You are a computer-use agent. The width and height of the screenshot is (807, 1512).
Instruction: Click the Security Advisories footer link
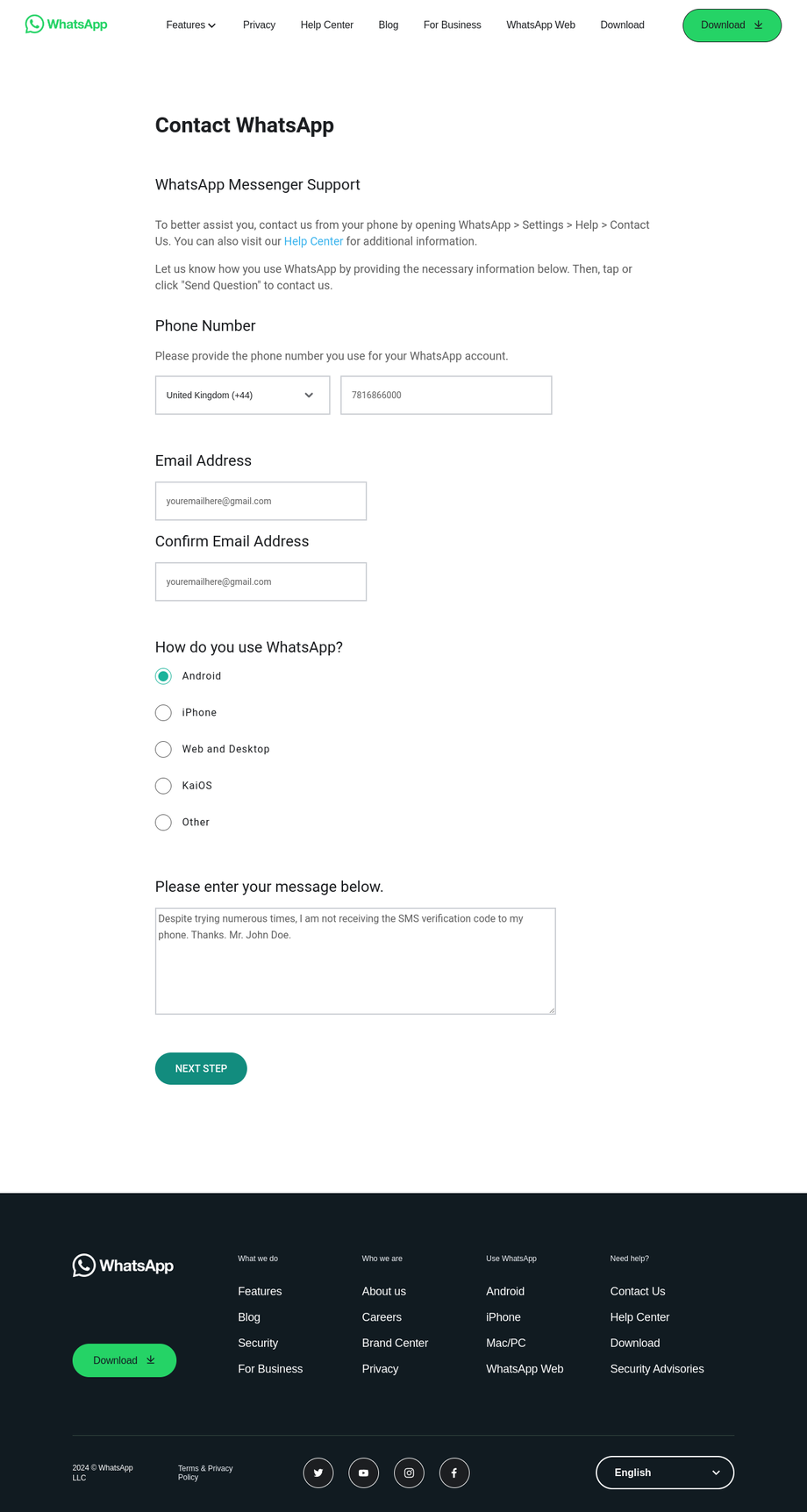pyautogui.click(x=657, y=1369)
